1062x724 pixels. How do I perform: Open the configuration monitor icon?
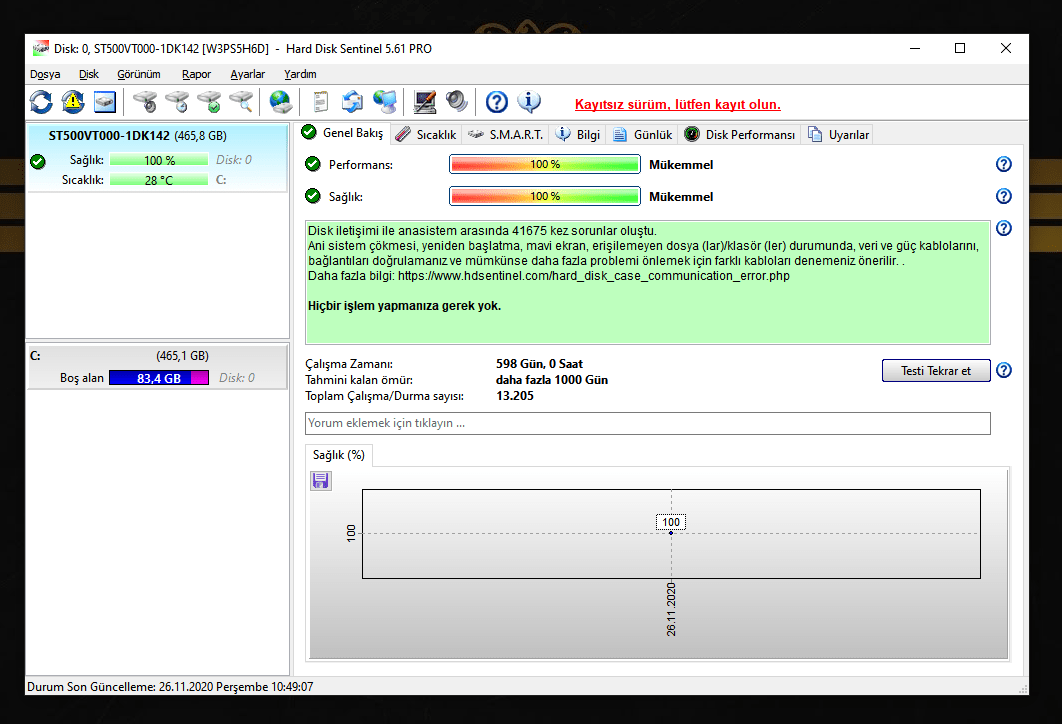425,102
